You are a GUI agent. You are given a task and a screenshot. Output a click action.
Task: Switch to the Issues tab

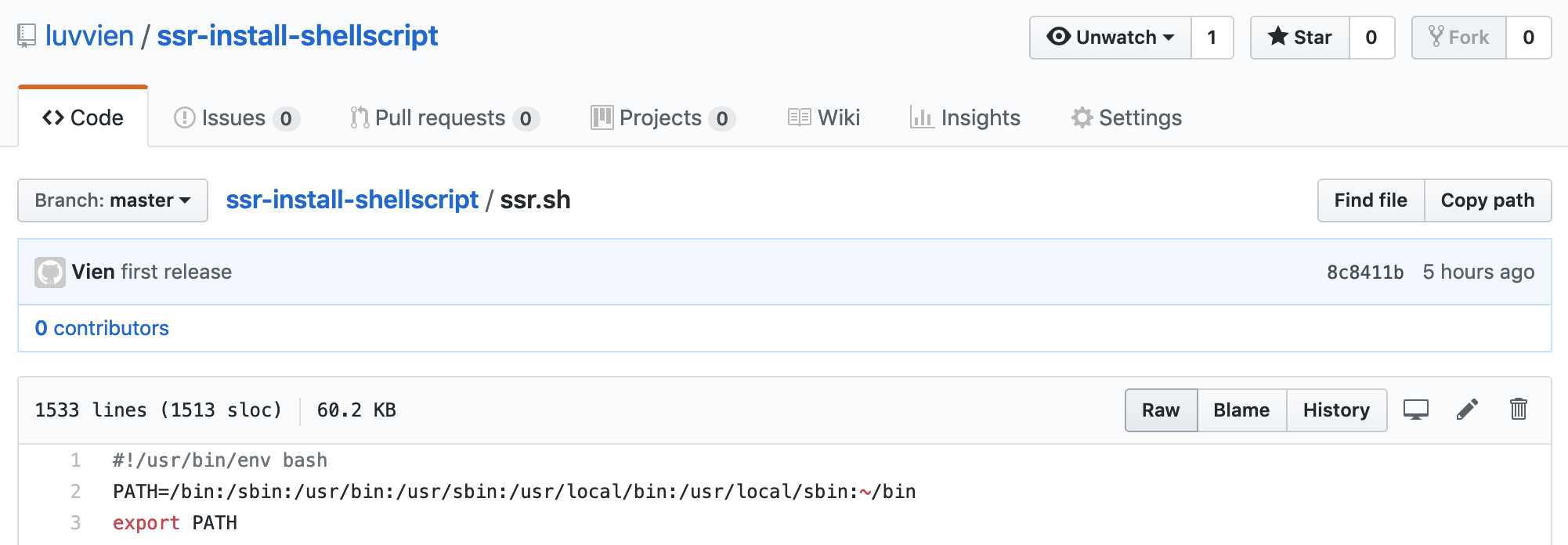(237, 117)
